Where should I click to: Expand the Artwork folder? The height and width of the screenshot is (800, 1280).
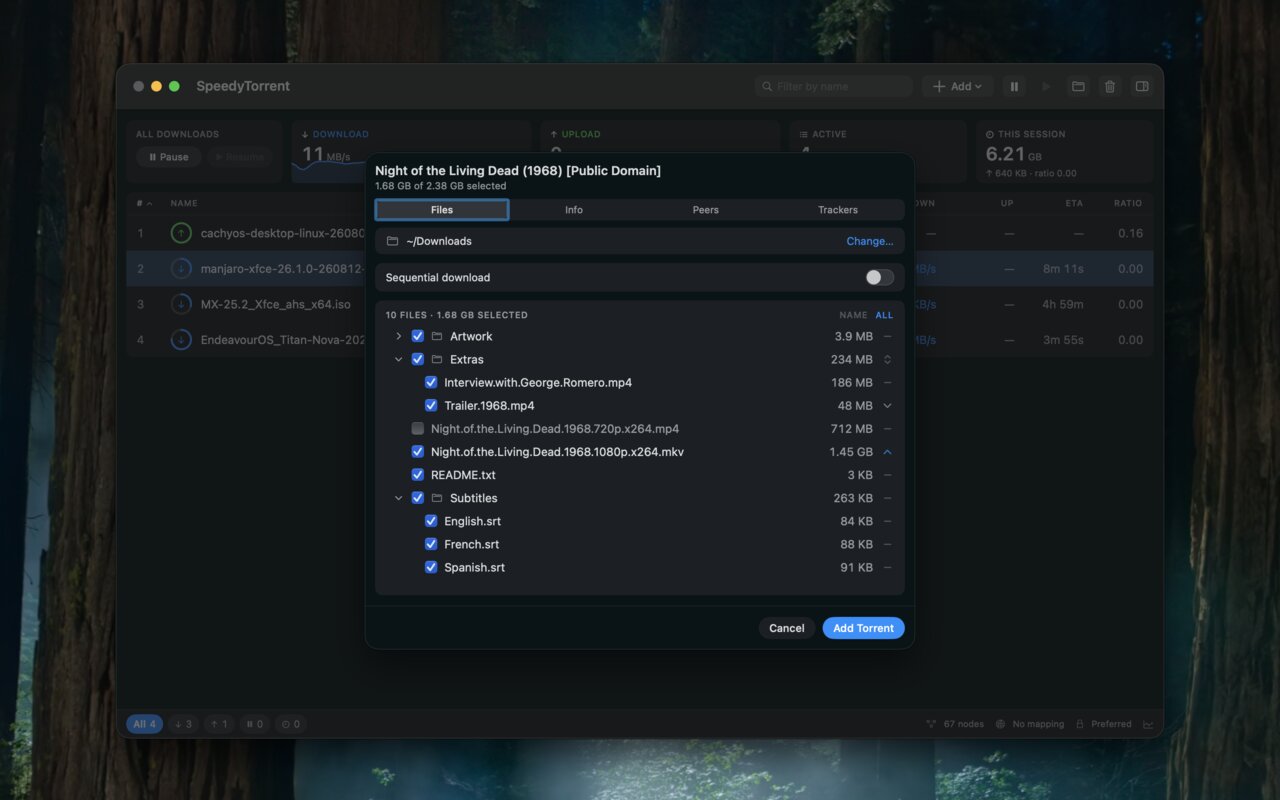coord(399,336)
